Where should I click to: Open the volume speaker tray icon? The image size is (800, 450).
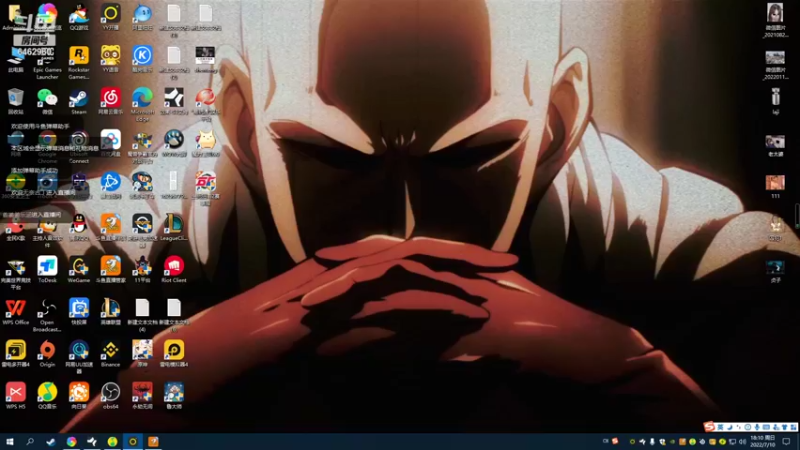coord(742,442)
